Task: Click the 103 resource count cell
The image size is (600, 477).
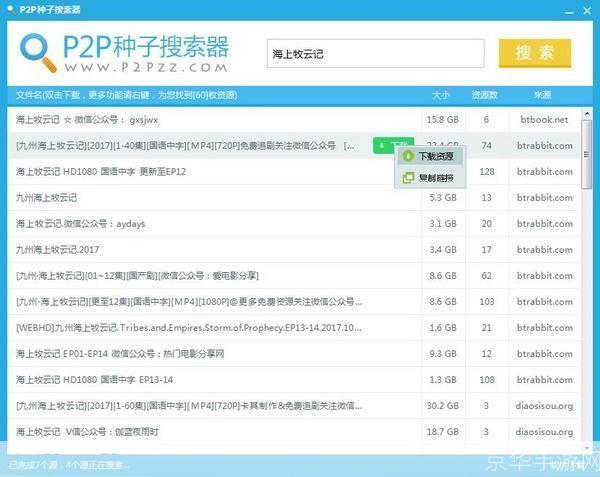Action: pyautogui.click(x=487, y=302)
